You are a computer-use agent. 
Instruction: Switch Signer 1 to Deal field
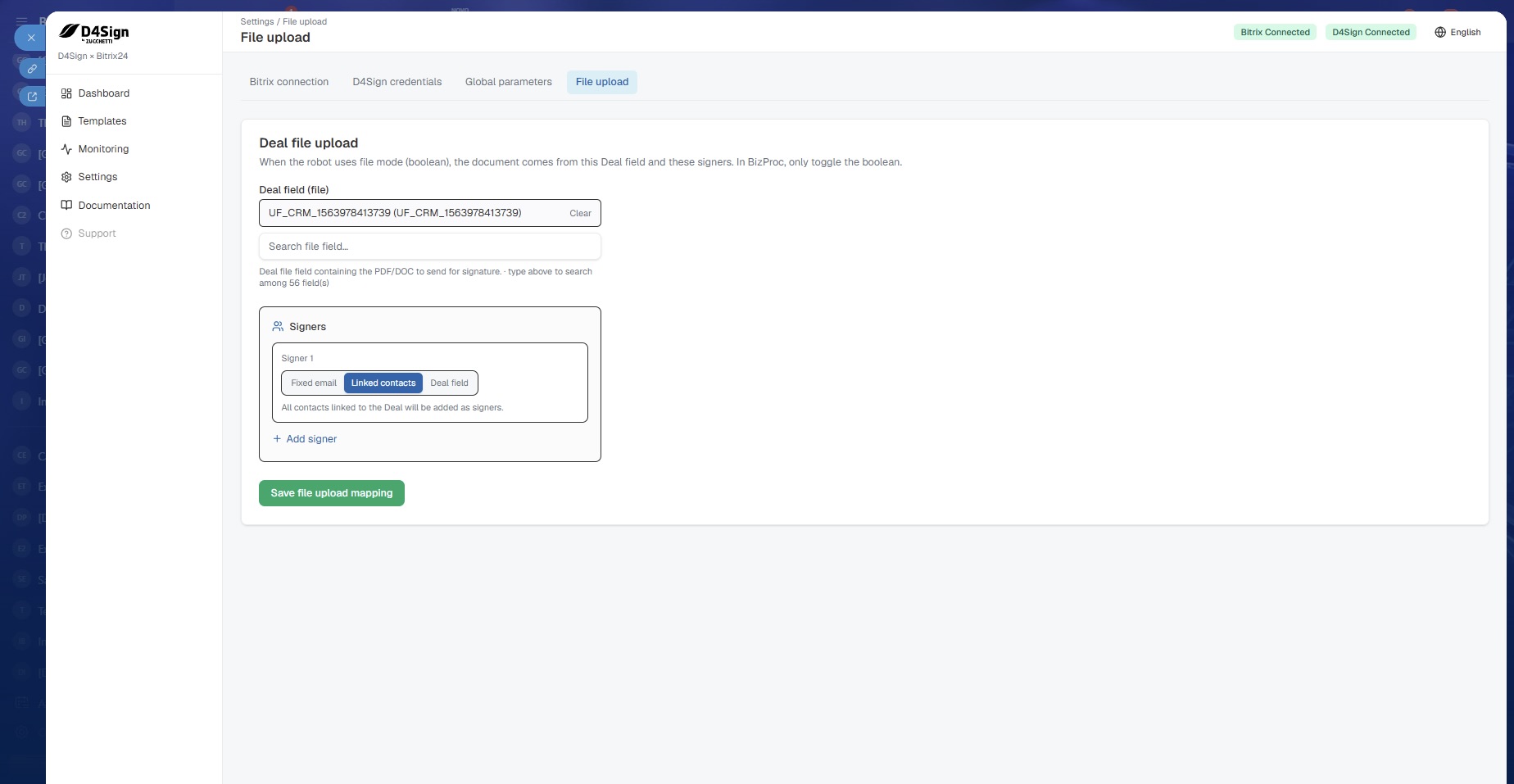click(450, 383)
